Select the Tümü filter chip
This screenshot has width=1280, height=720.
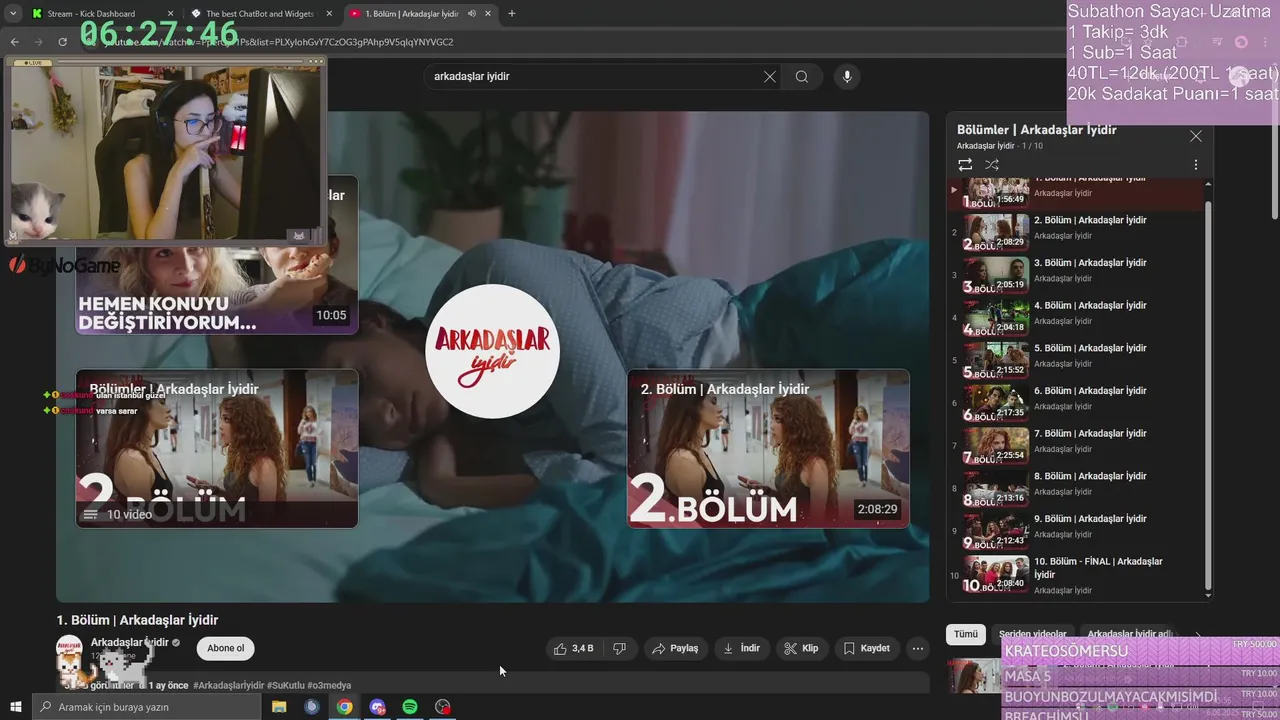point(965,634)
